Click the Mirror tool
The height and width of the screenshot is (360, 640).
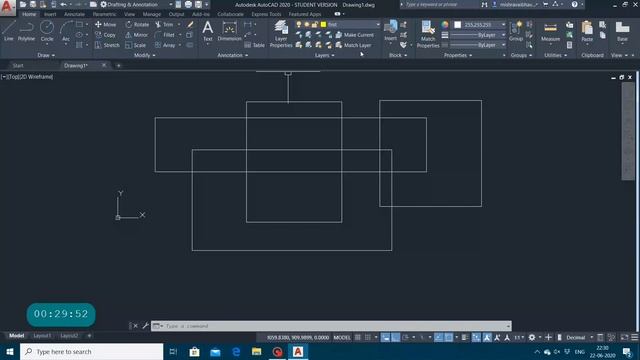coord(137,35)
